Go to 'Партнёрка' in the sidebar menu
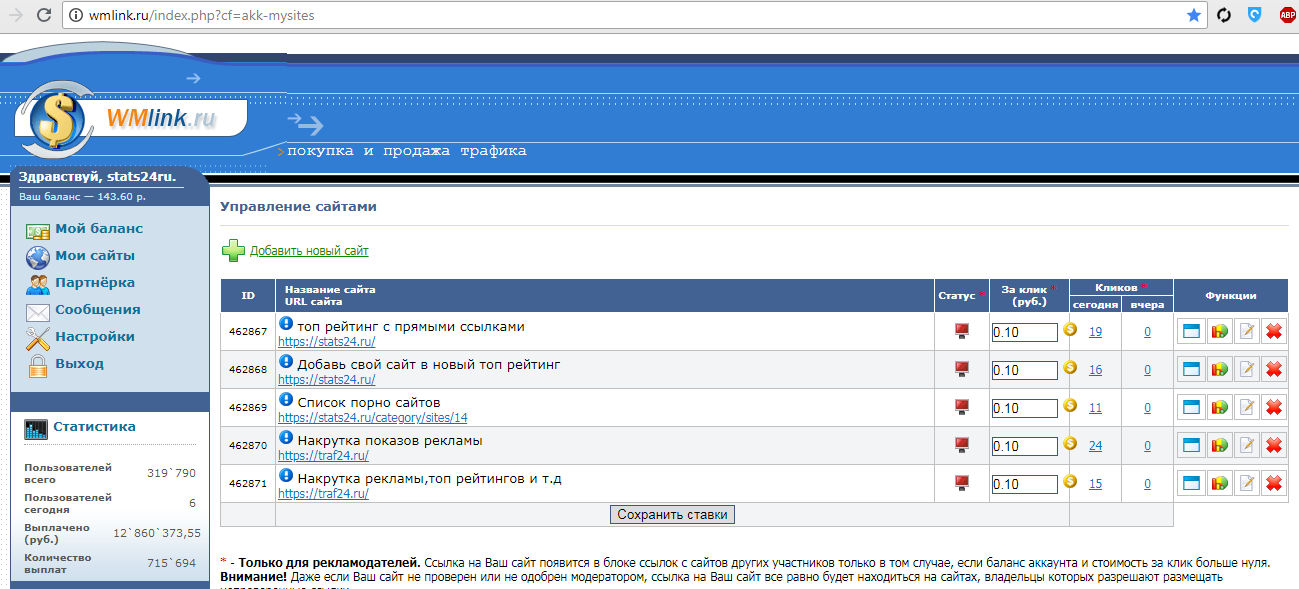 (x=94, y=283)
